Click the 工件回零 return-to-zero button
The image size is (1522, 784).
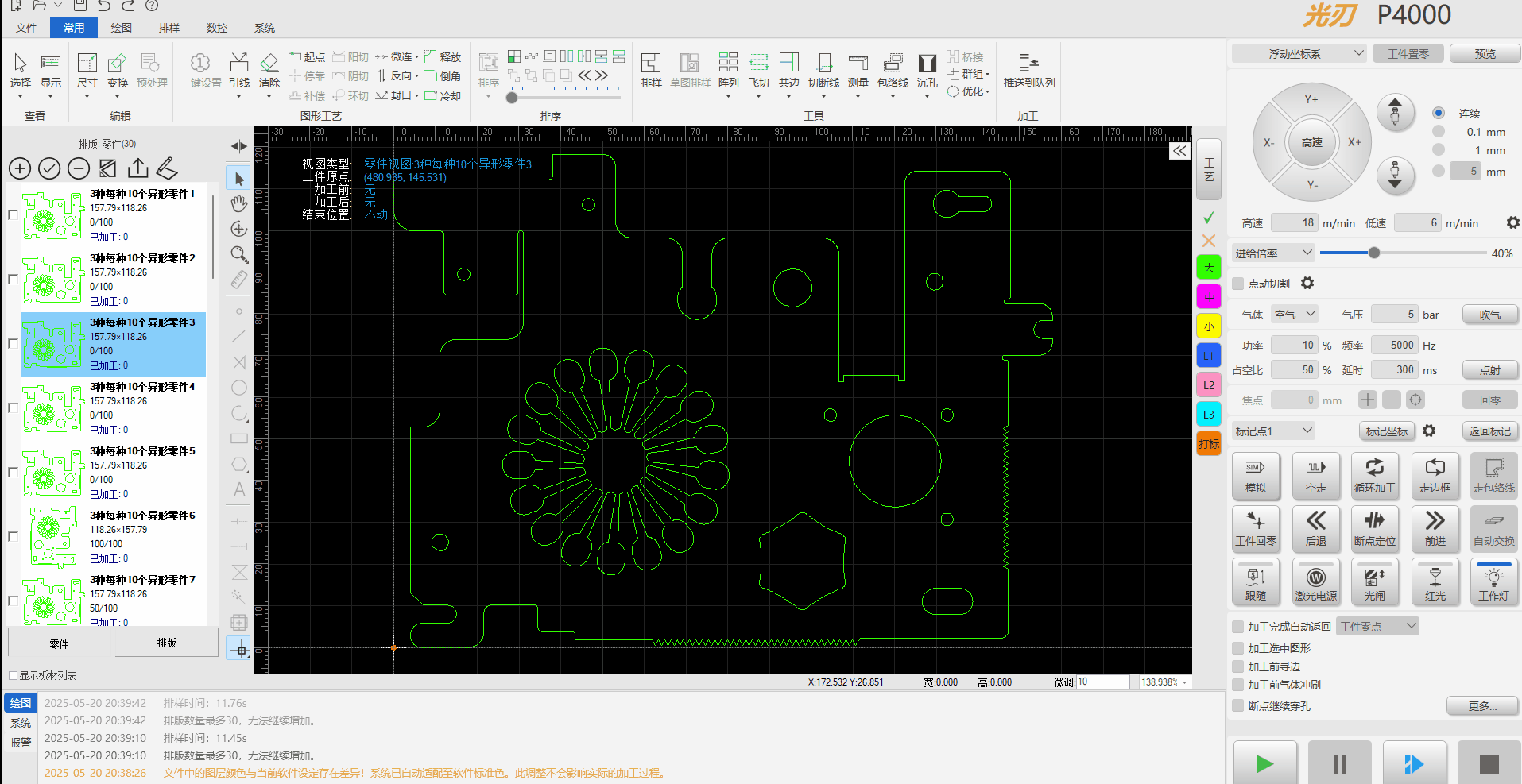coord(1256,529)
